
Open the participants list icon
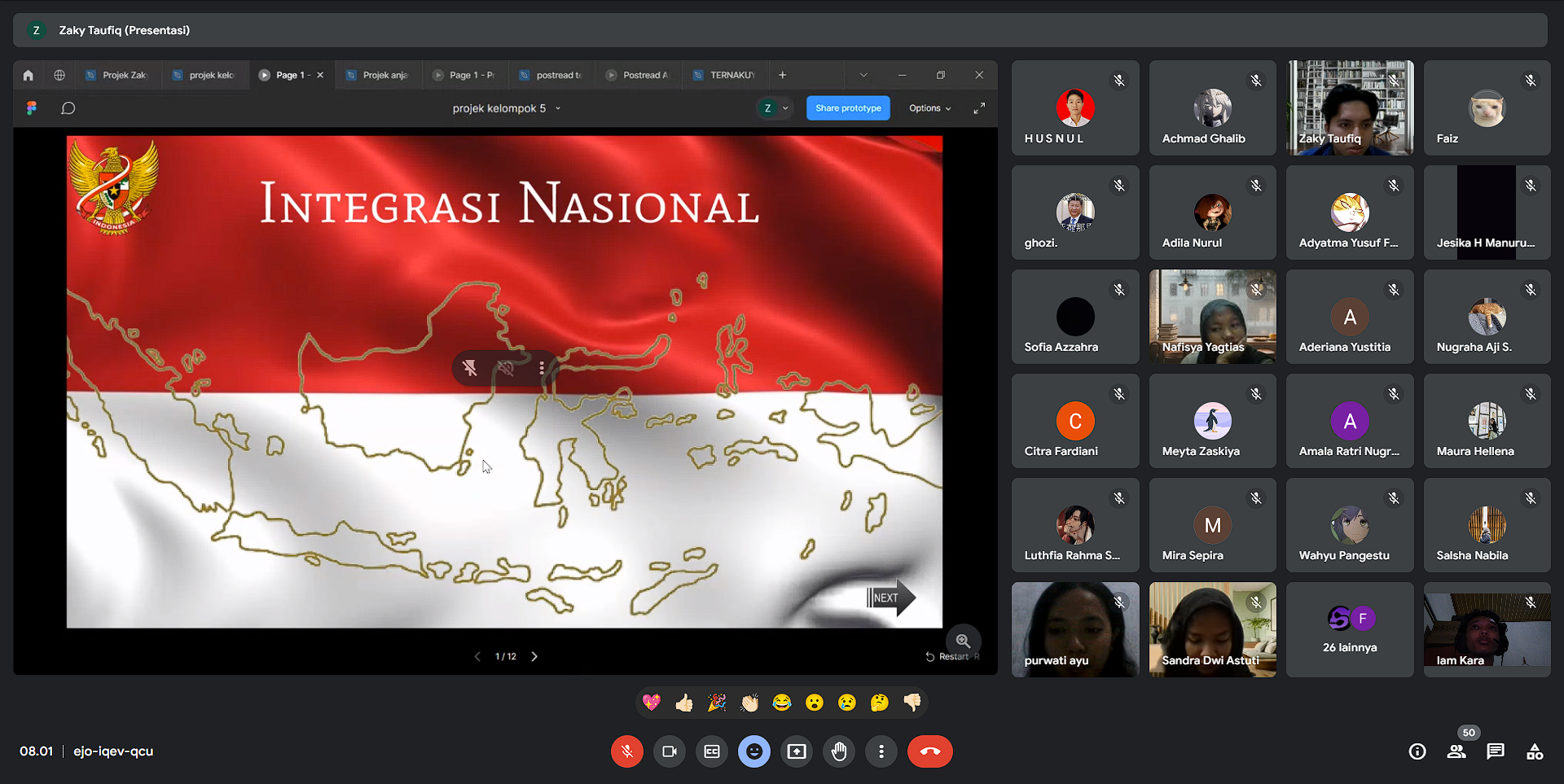[x=1456, y=751]
